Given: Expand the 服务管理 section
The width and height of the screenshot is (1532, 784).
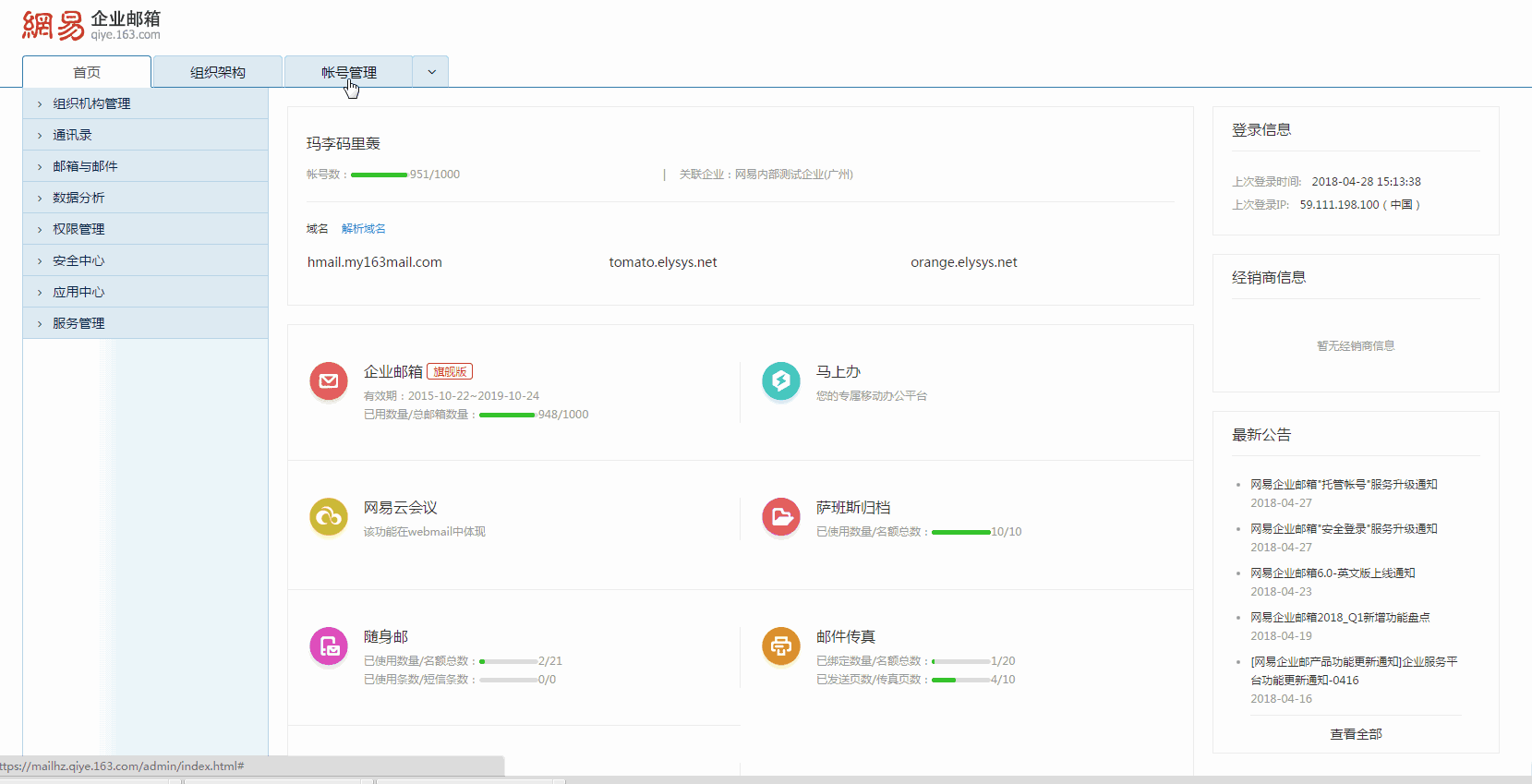Looking at the screenshot, I should pos(146,323).
